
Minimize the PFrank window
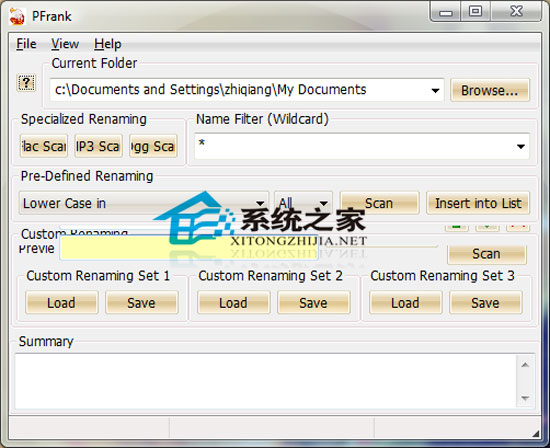pos(446,12)
